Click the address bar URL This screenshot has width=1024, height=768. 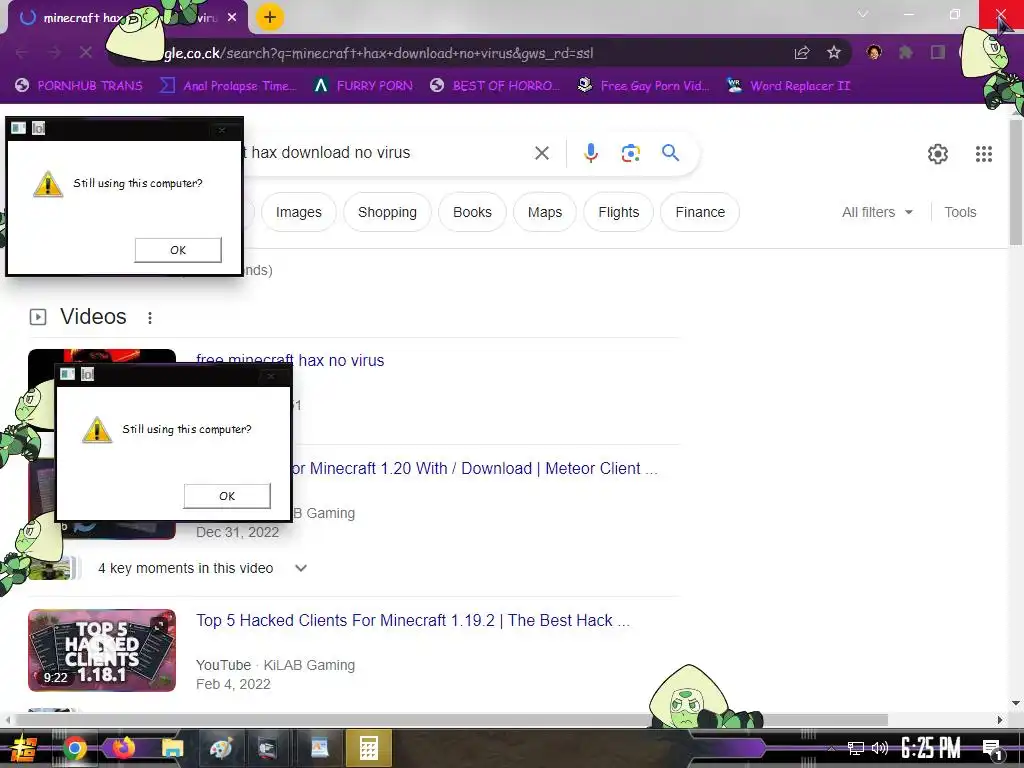[379, 53]
